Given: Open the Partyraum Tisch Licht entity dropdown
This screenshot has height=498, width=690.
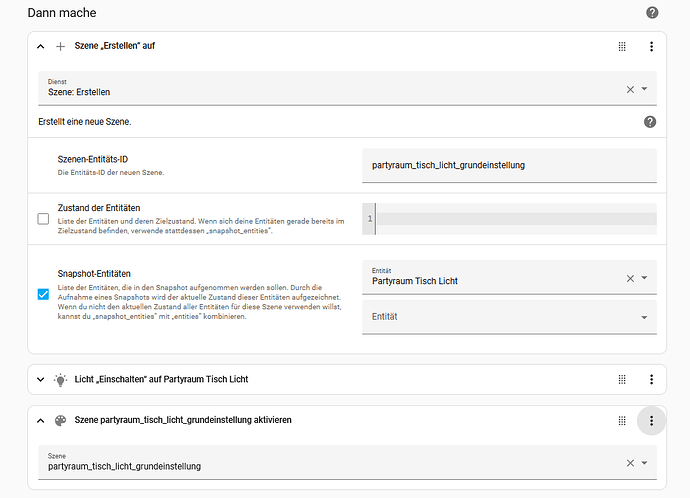Looking at the screenshot, I should (644, 278).
